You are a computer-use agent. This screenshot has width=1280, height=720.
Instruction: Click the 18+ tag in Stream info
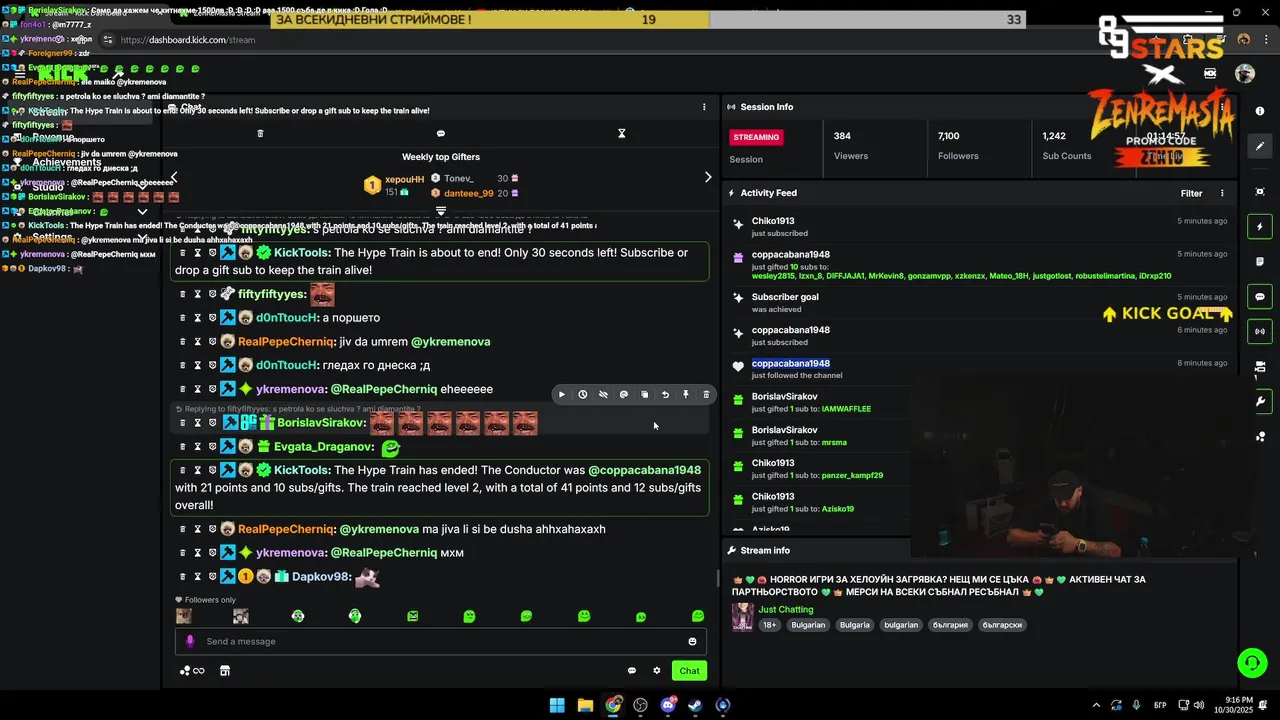(769, 625)
